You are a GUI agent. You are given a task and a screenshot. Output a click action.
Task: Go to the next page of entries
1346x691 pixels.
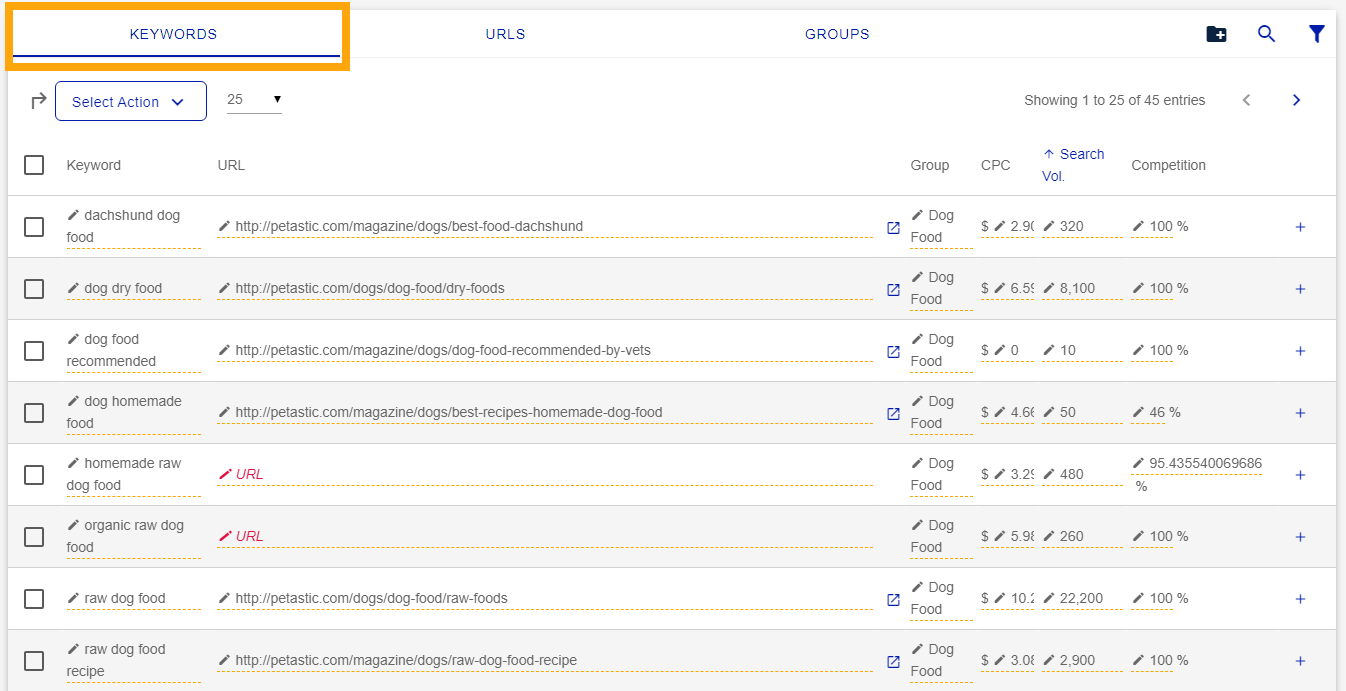[1296, 100]
